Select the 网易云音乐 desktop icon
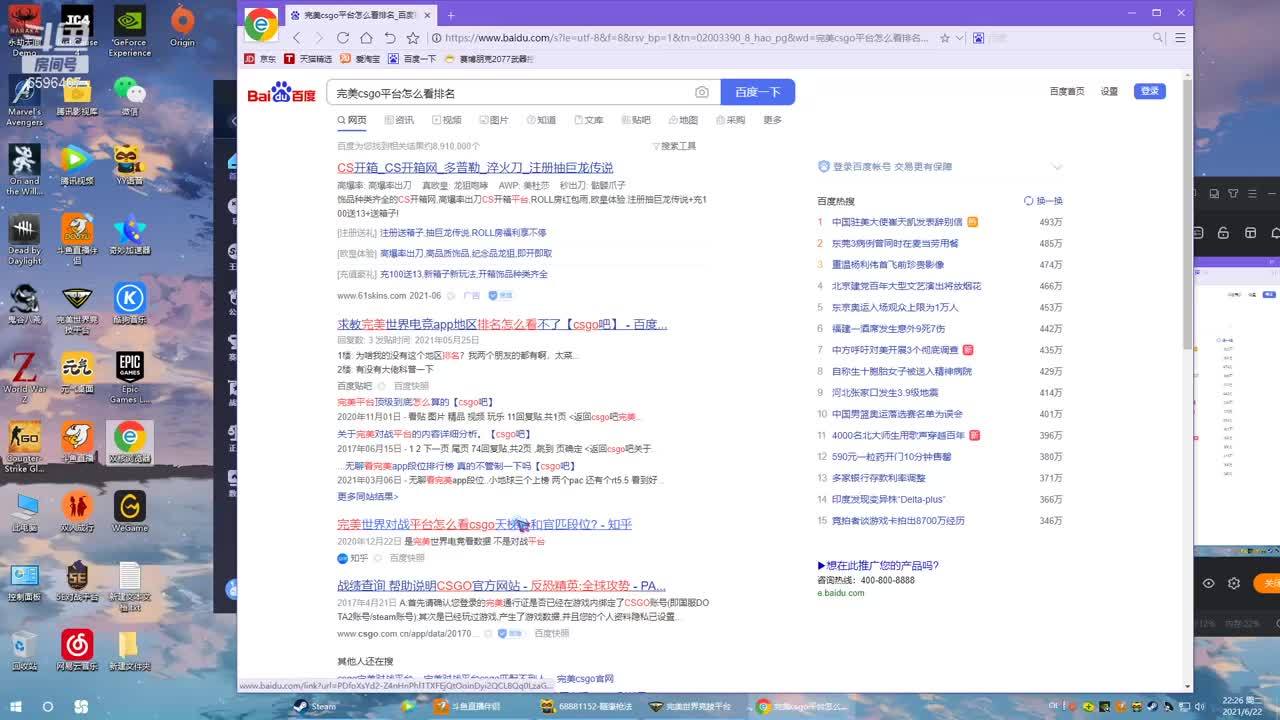 pos(77,649)
